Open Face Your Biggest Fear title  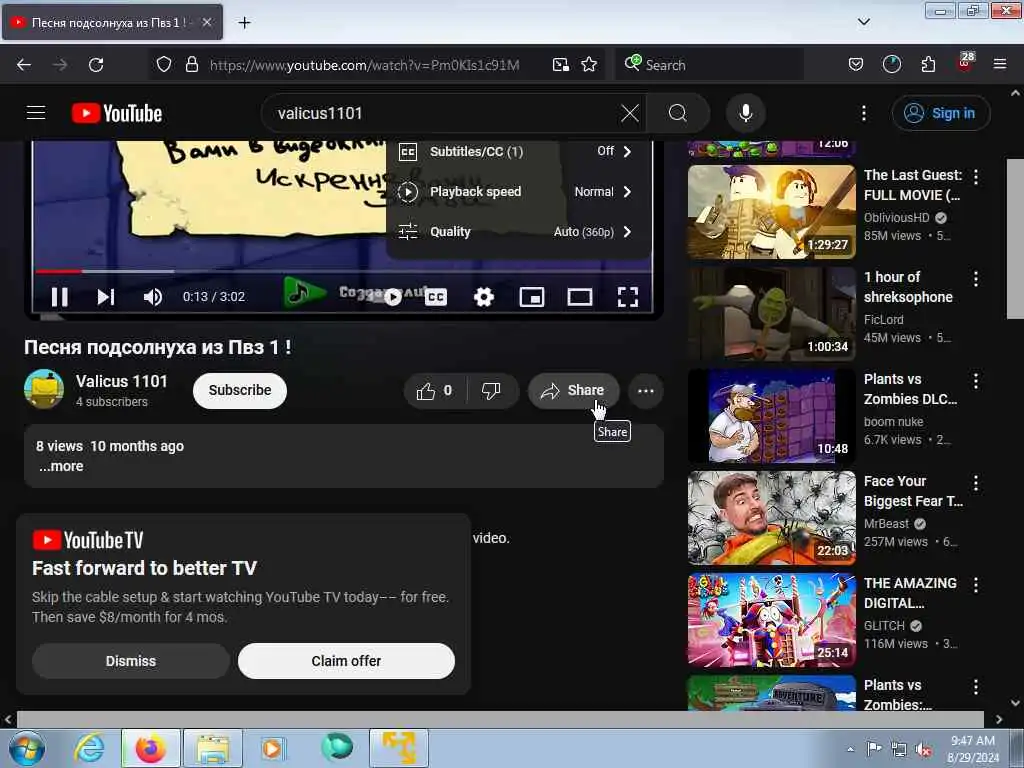913,491
